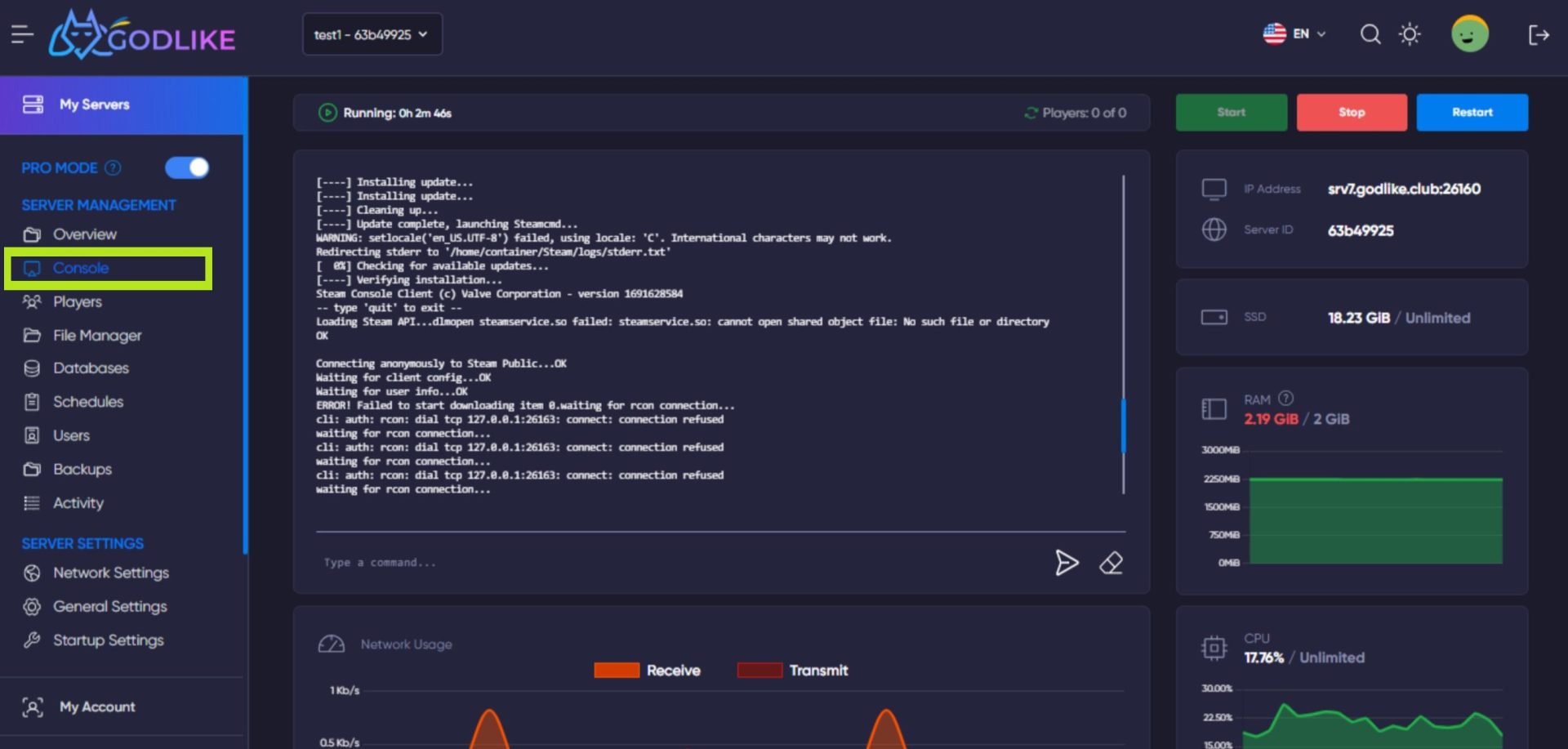This screenshot has width=1568, height=749.
Task: Click the Network Usage gauge icon
Action: point(331,644)
